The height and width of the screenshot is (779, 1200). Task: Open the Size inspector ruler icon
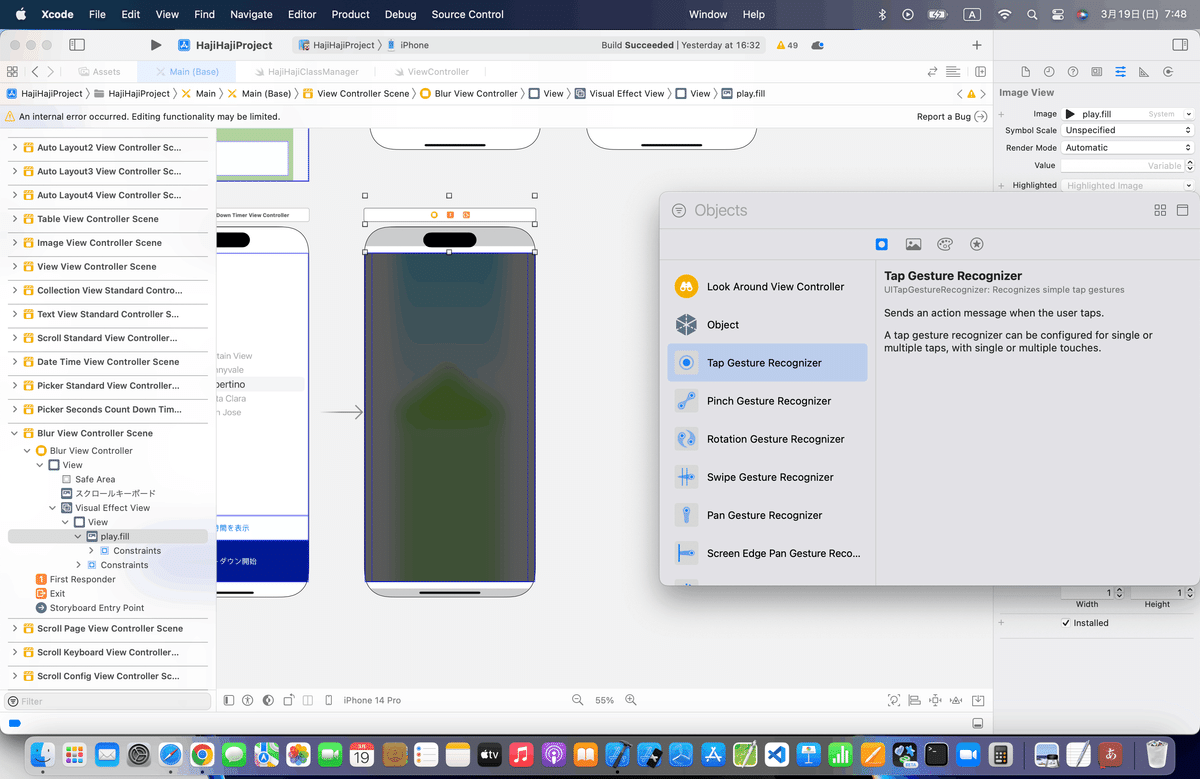1144,72
